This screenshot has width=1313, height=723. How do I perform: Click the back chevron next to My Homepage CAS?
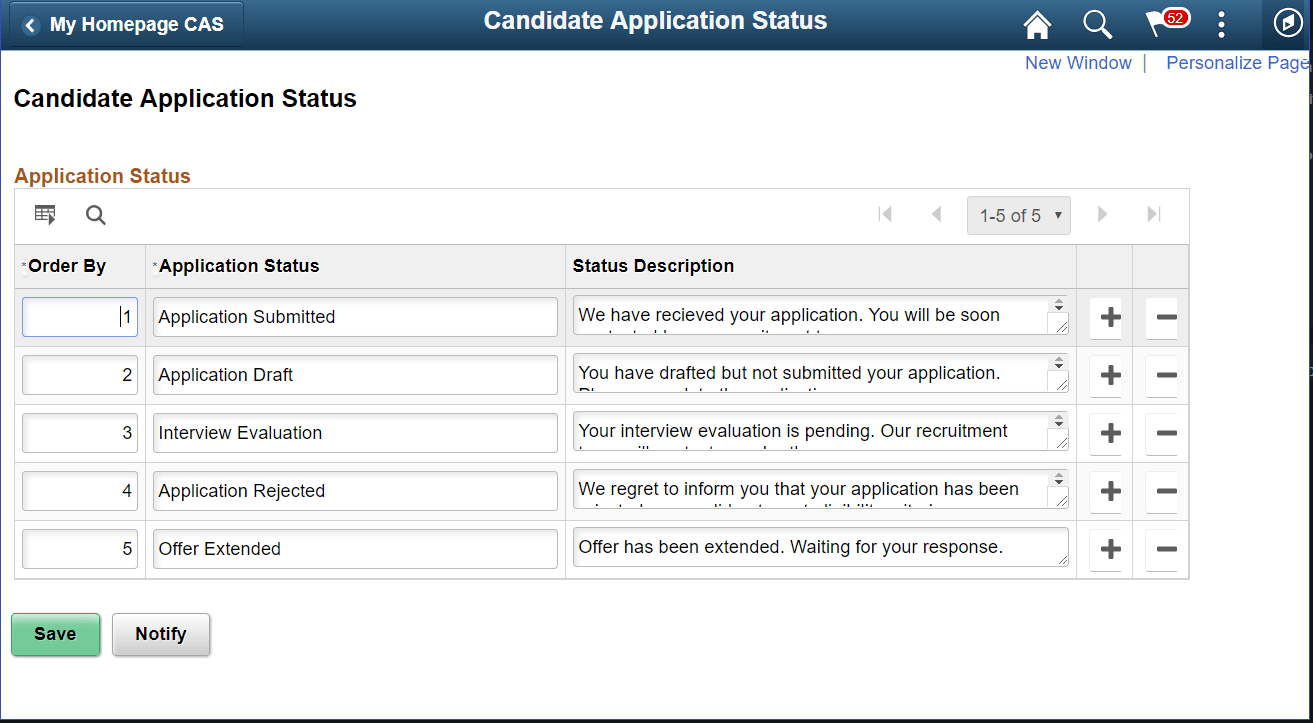click(31, 24)
